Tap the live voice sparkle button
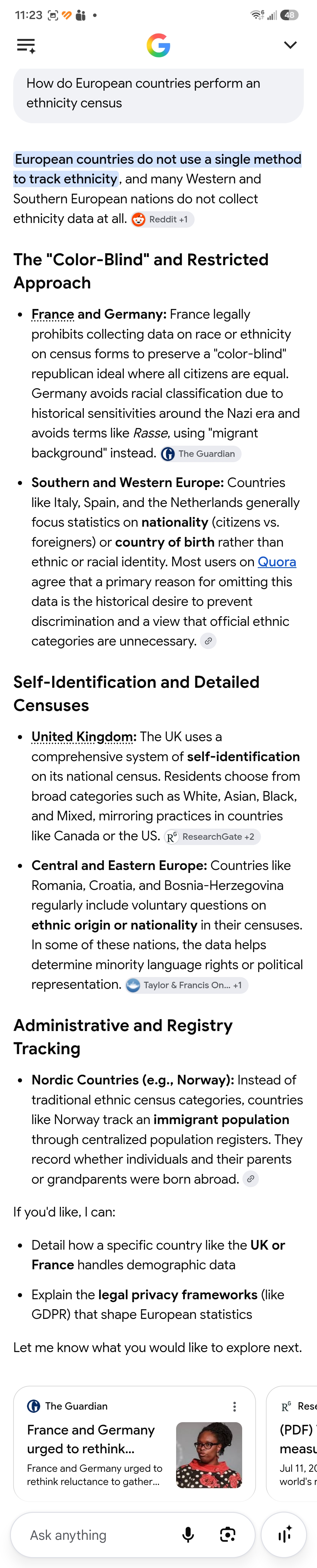Screen dimensions: 317x1568 285,1535
